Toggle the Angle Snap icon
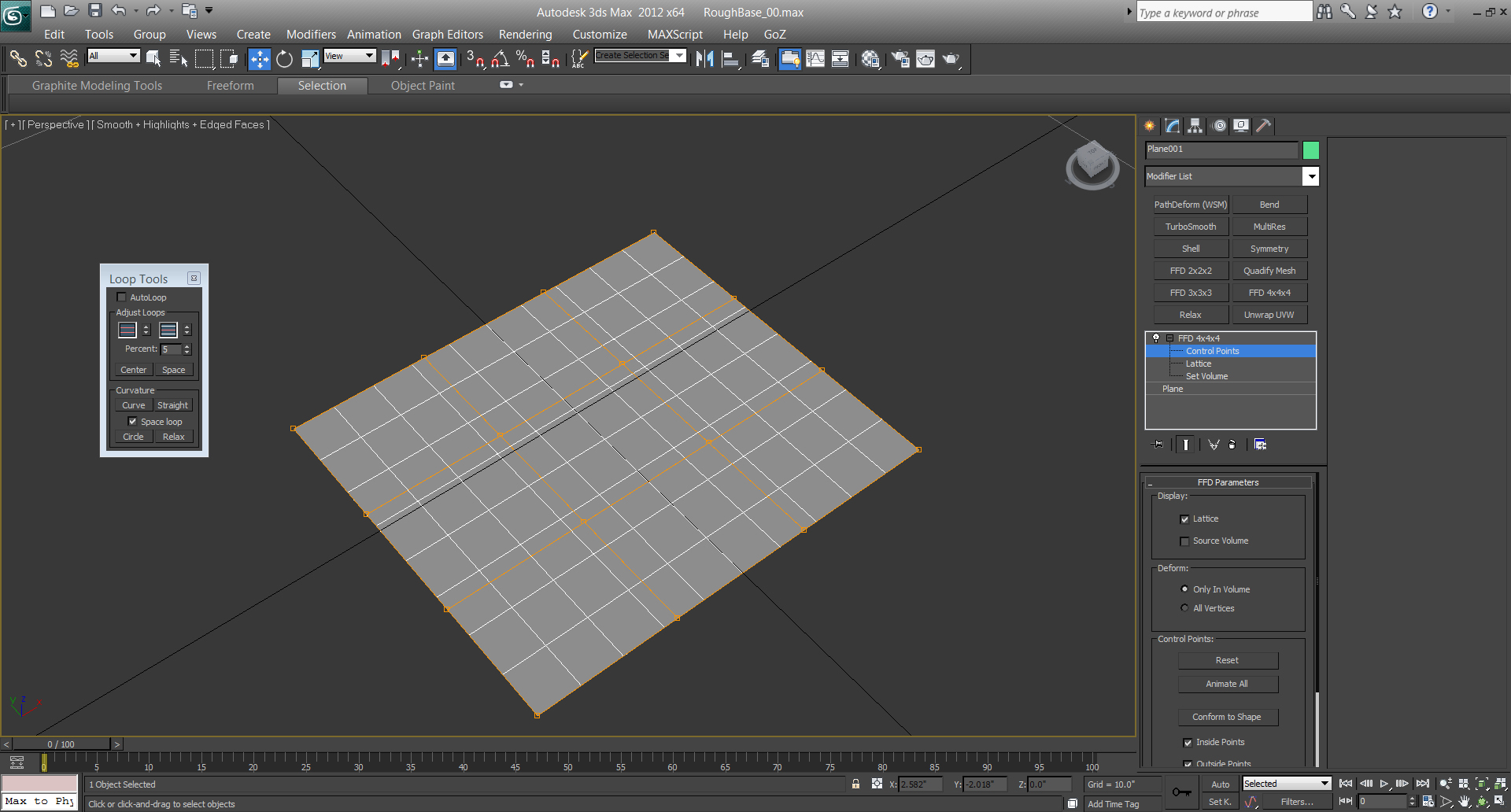 pos(500,58)
